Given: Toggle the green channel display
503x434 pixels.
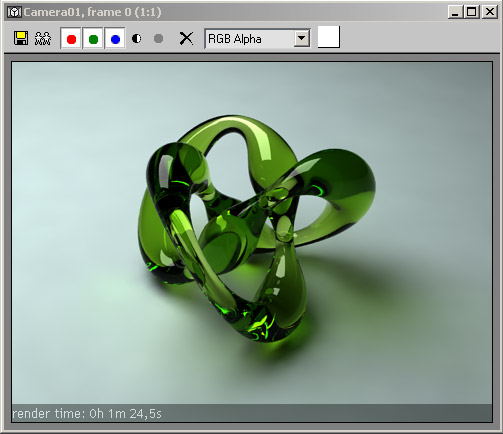Looking at the screenshot, I should [x=93, y=39].
